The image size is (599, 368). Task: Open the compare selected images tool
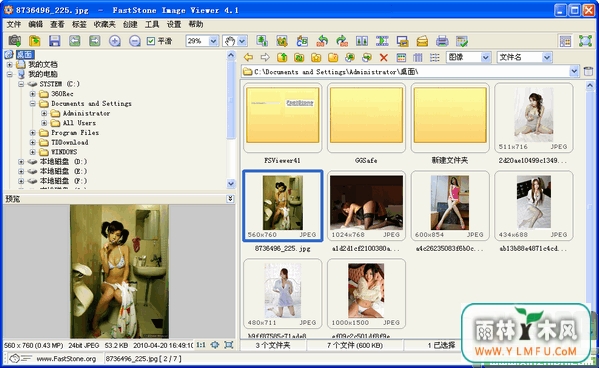(x=362, y=41)
